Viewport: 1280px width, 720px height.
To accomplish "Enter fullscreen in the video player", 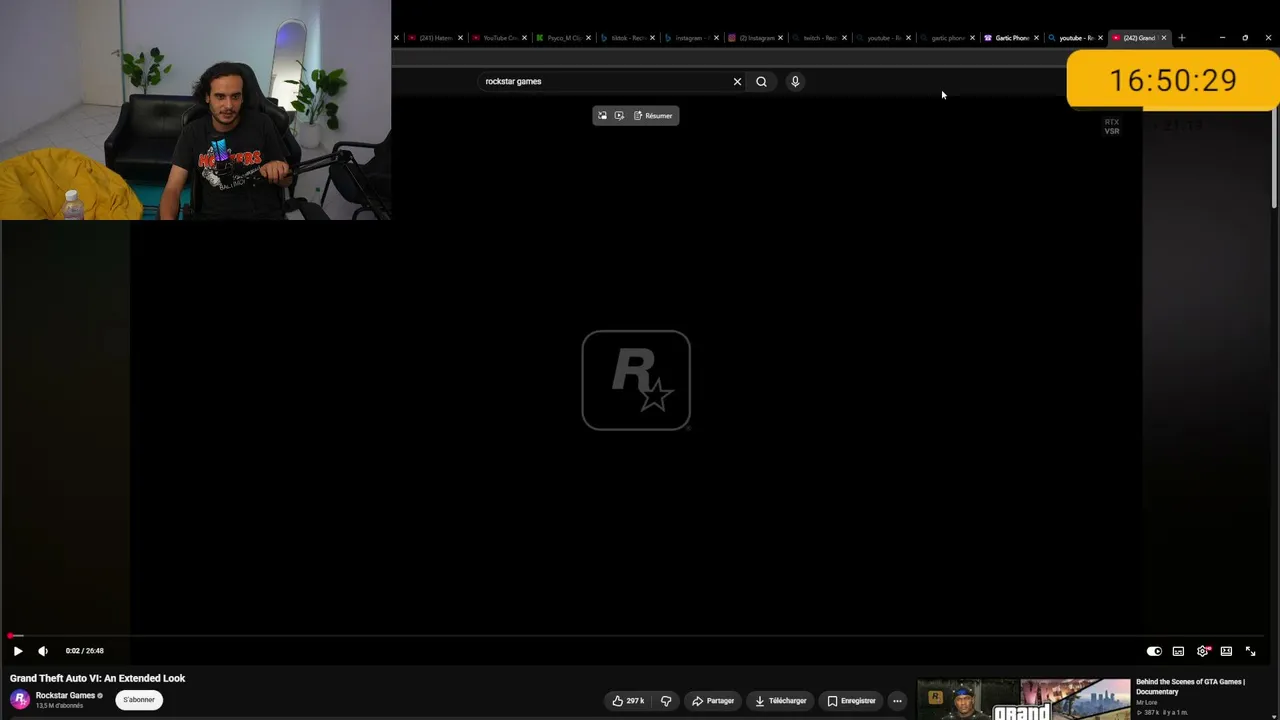I will coord(1250,651).
